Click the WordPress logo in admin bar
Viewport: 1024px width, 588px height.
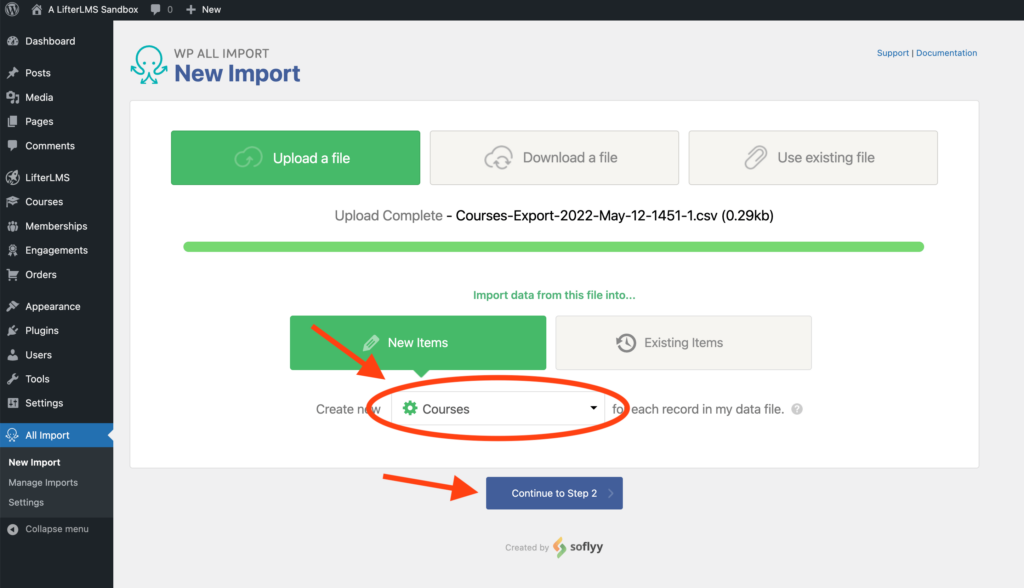click(12, 9)
